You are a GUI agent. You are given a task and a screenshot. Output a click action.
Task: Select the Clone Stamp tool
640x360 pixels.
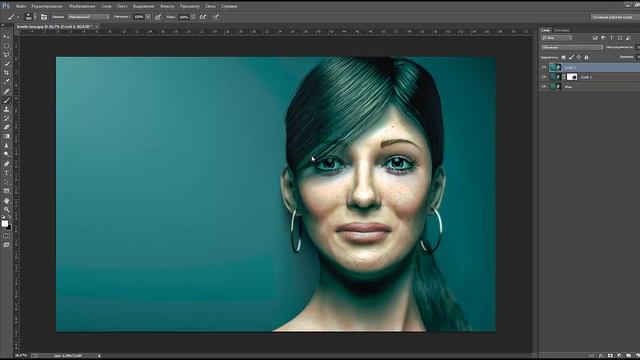click(x=6, y=109)
